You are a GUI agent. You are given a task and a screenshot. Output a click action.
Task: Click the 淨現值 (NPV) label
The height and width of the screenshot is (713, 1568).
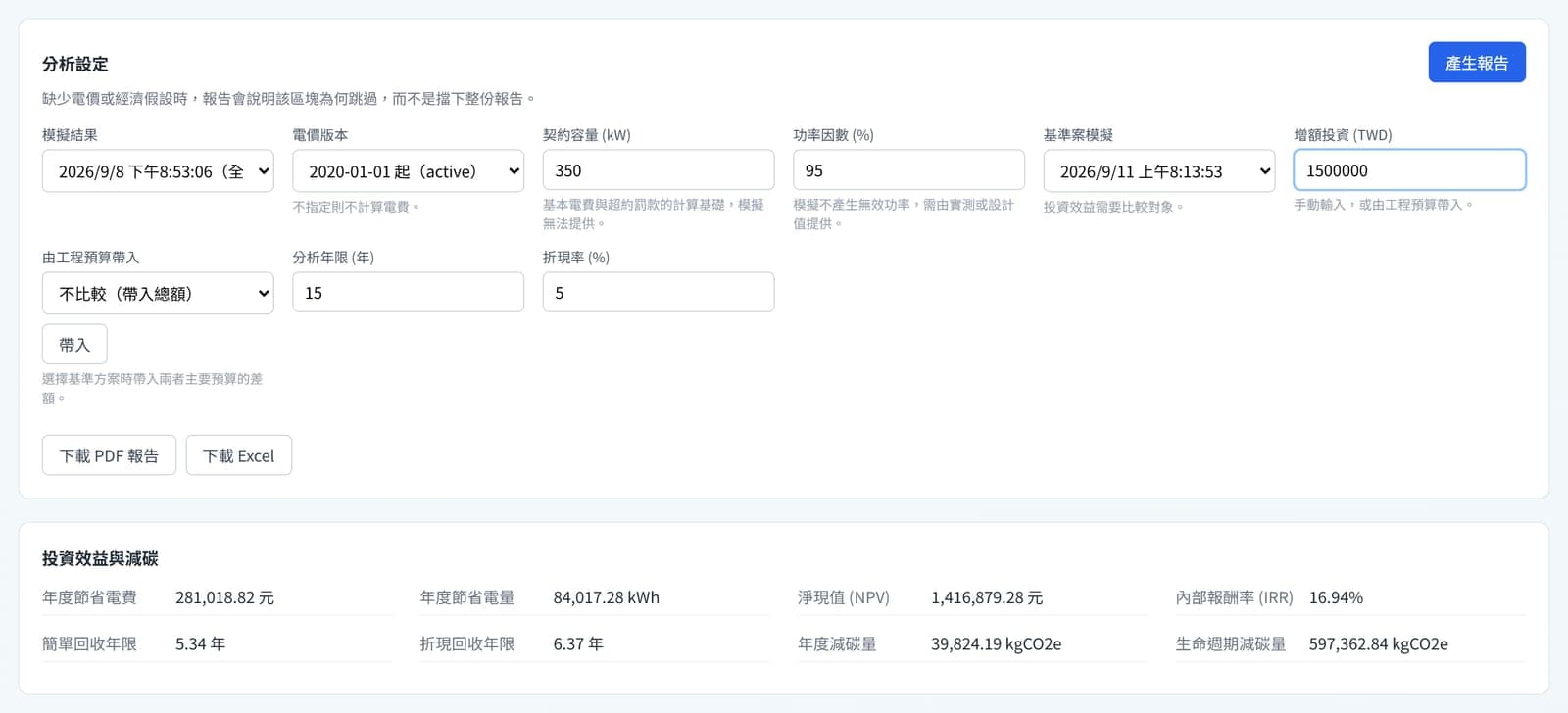tap(844, 597)
